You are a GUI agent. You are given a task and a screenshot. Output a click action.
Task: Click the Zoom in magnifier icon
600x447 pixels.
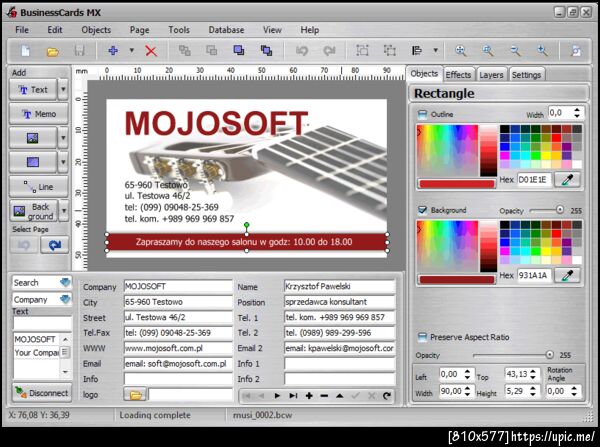542,50
